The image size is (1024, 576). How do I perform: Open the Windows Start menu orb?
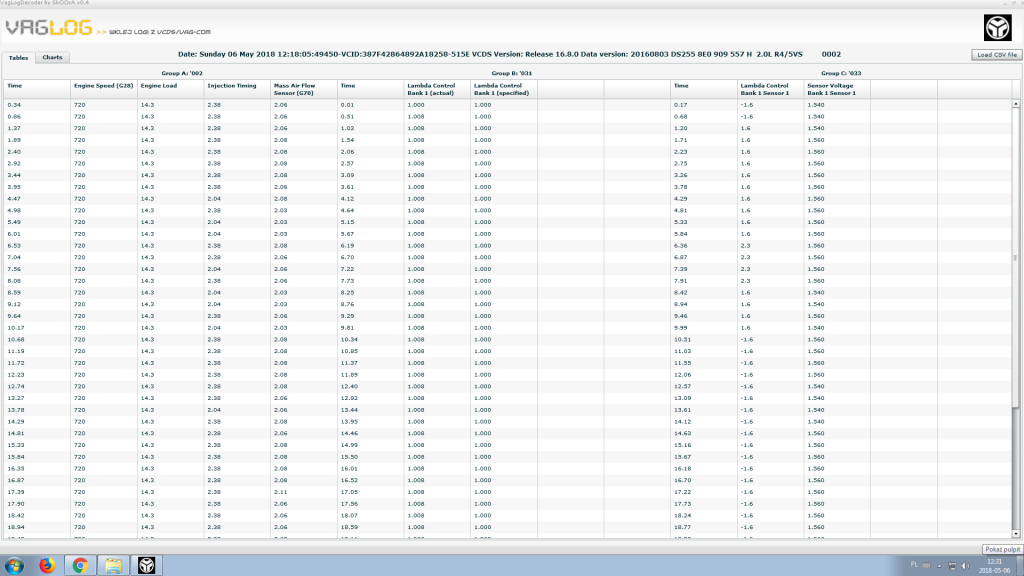14,566
